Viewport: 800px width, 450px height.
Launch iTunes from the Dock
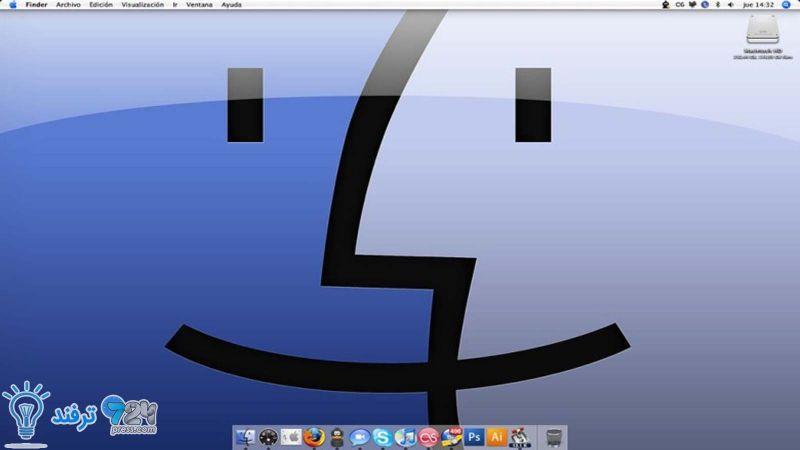[x=406, y=437]
